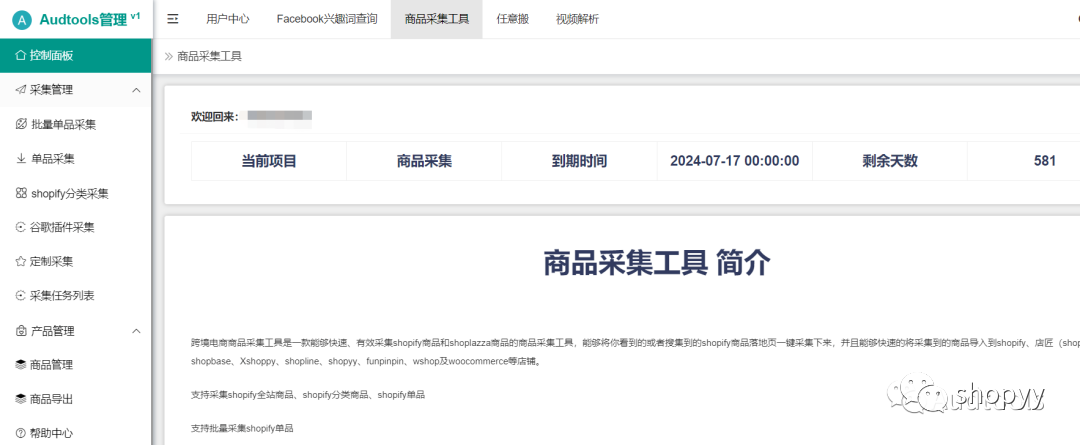Click the 商品采集工具 breadcrumb text
1080x445 pixels.
point(209,56)
